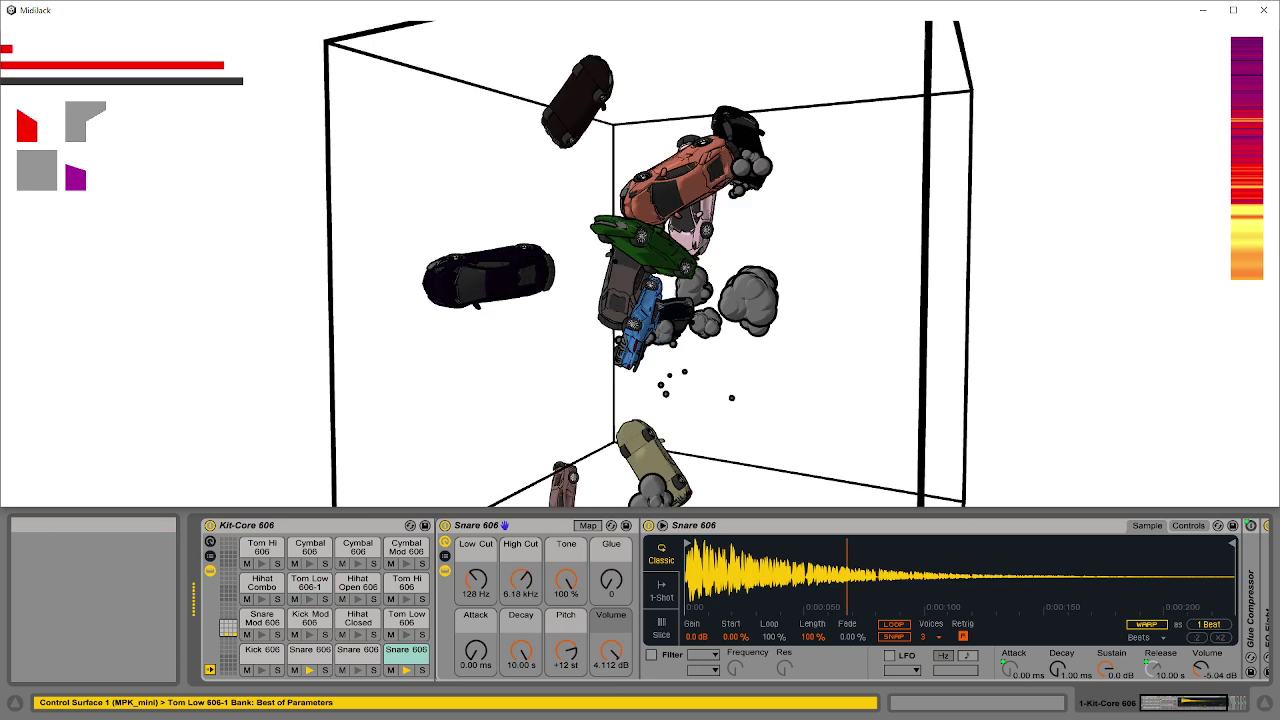Image resolution: width=1280 pixels, height=720 pixels.
Task: Preview the sample with the play icon
Action: [x=662, y=525]
